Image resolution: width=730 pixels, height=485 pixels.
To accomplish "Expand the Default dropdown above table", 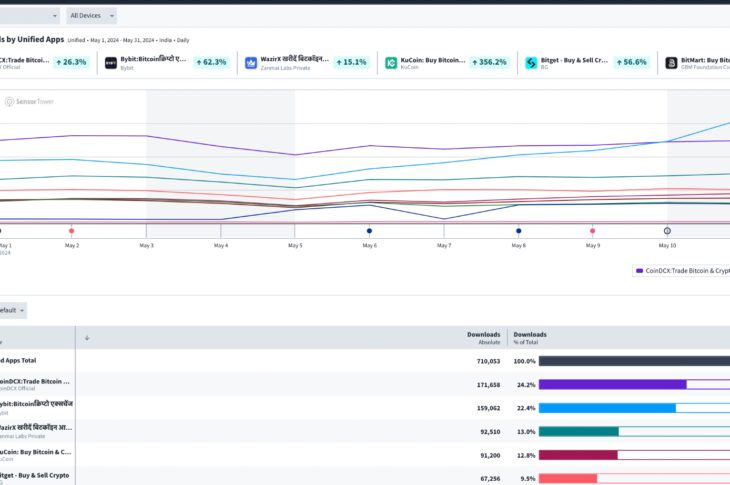I will [x=12, y=310].
